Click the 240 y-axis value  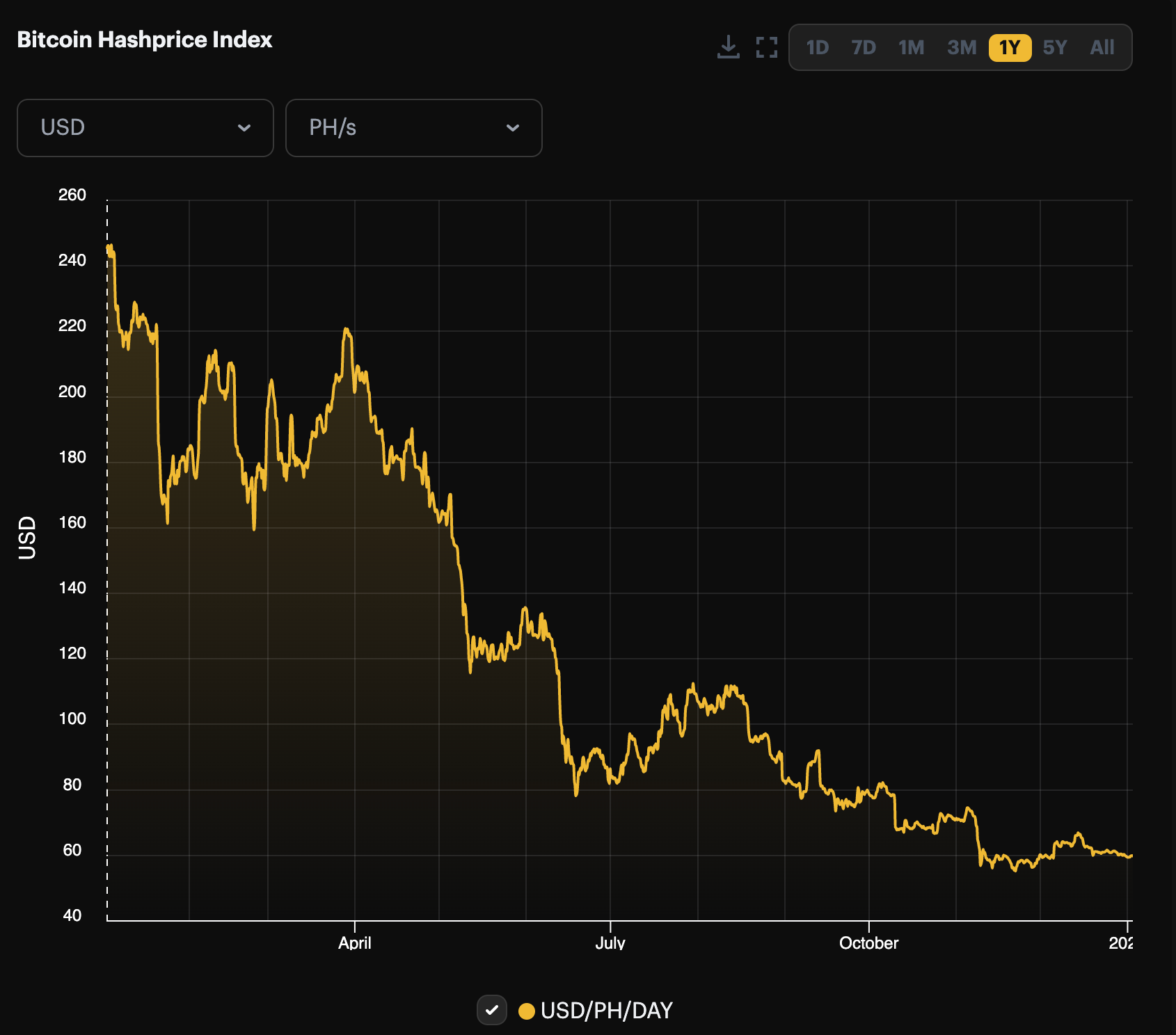pos(72,260)
